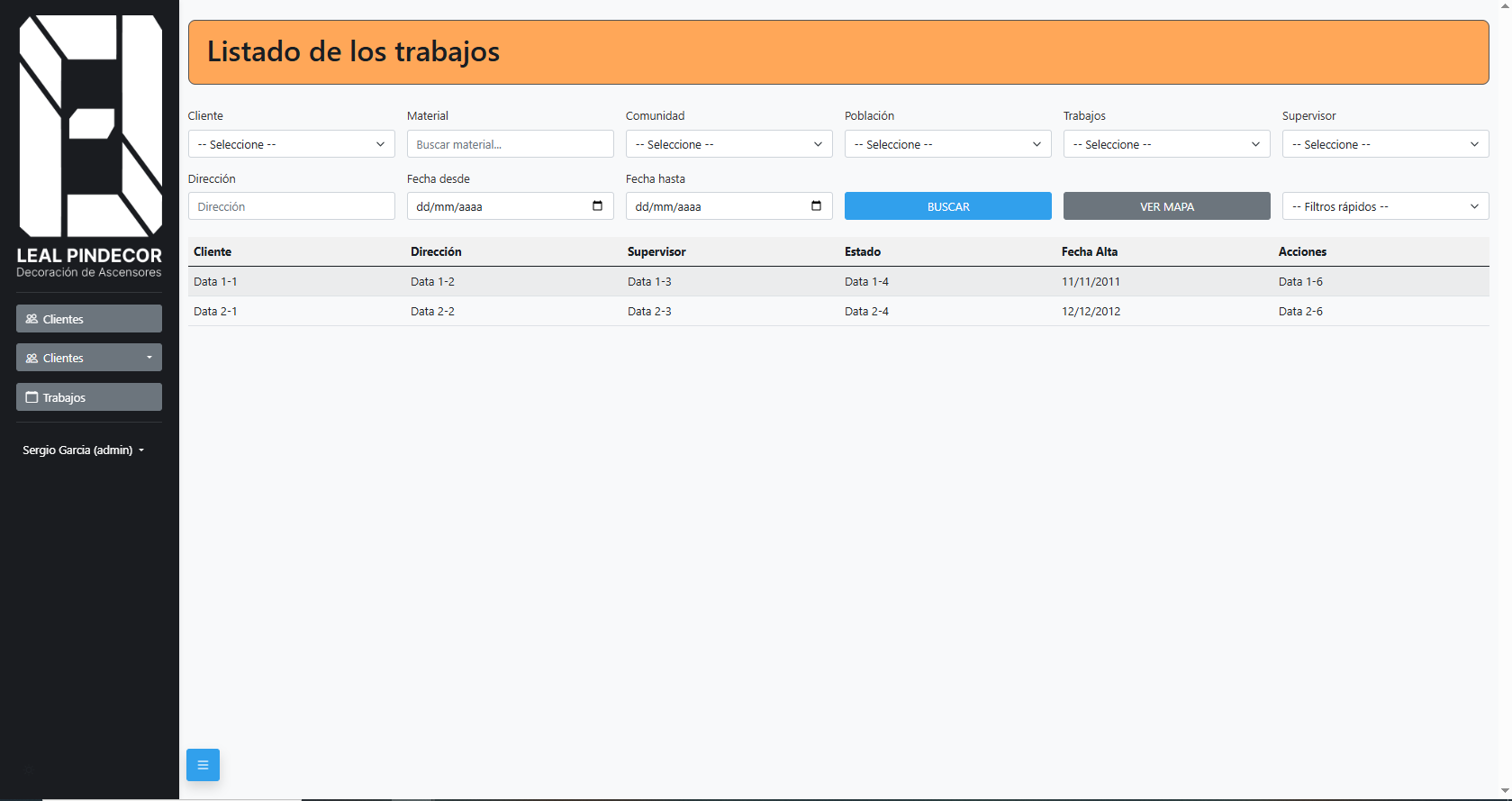Click the Leal Pindecor logo
Screen dimensions: 1512x801
click(89, 144)
